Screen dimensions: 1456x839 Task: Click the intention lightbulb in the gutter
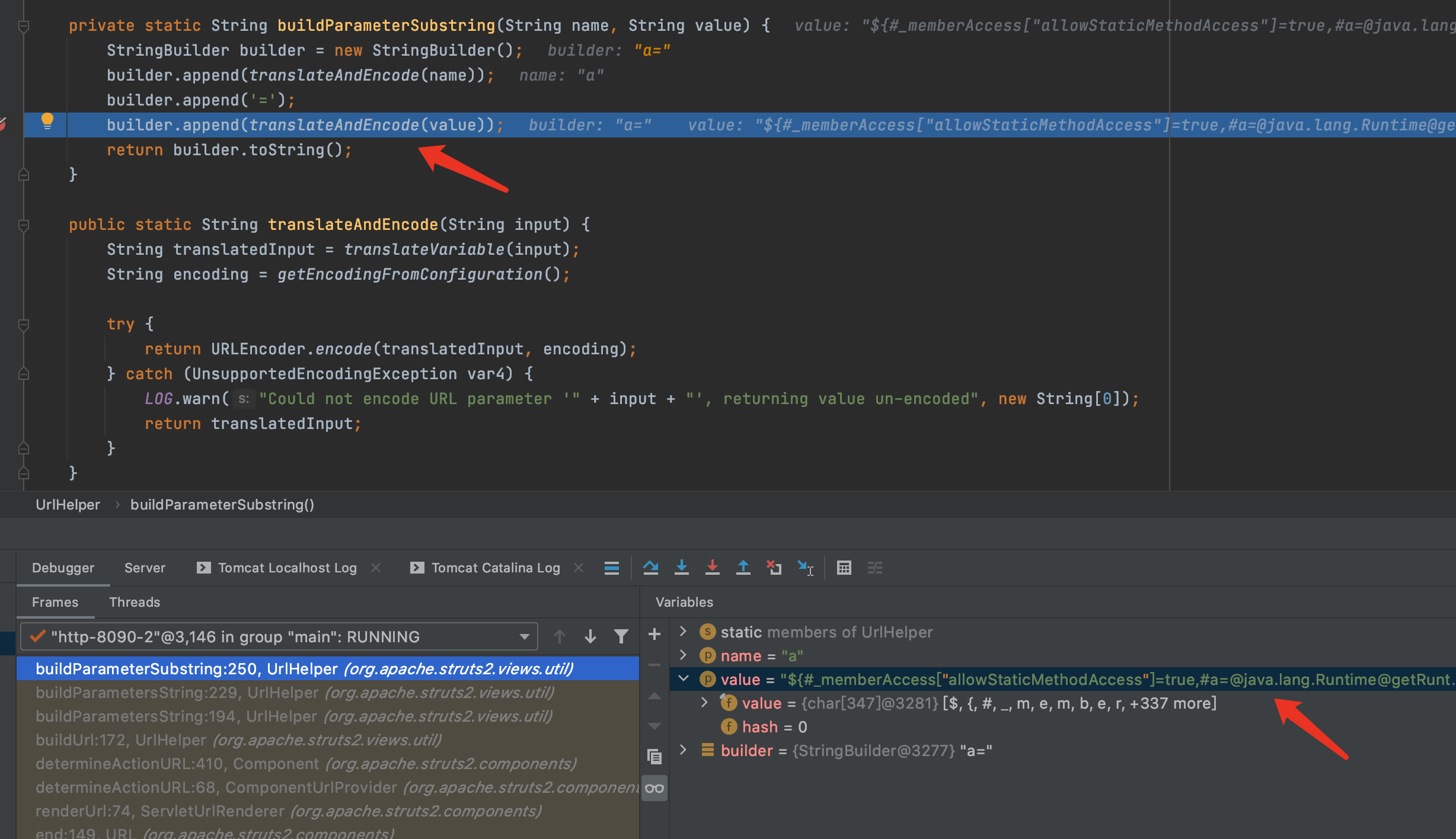[47, 121]
